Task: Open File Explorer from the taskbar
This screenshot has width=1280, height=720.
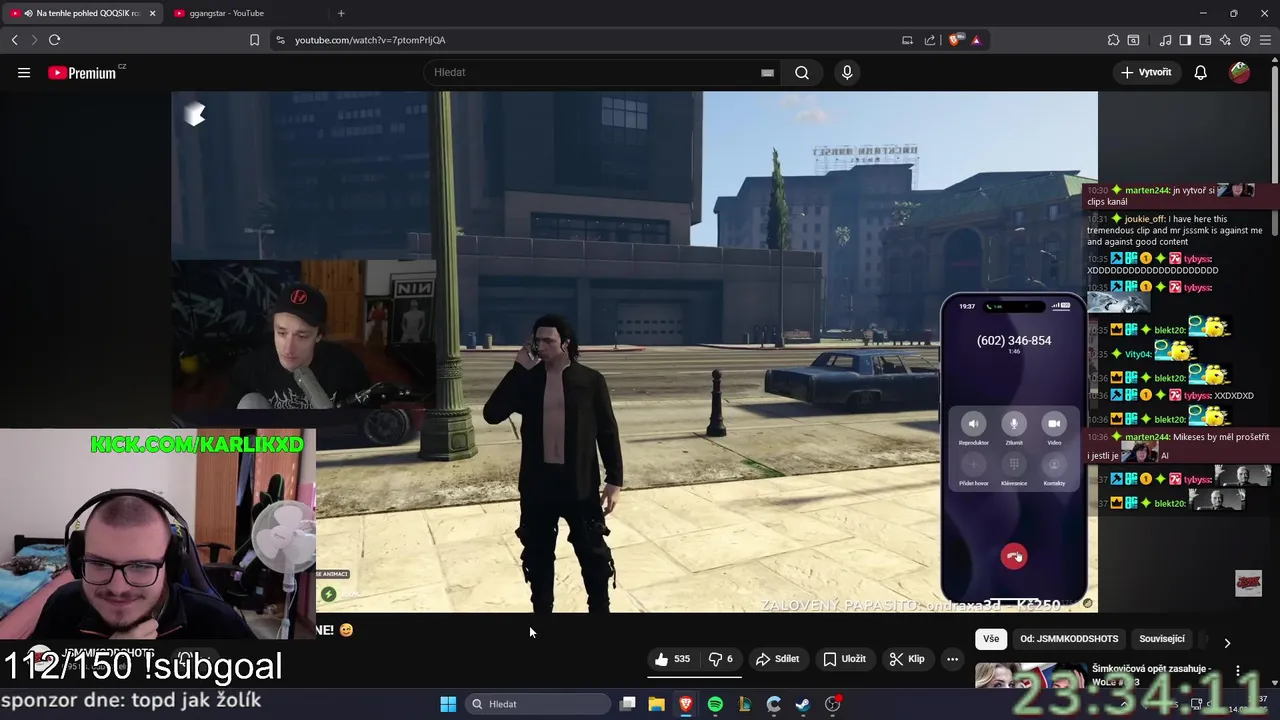Action: (656, 704)
